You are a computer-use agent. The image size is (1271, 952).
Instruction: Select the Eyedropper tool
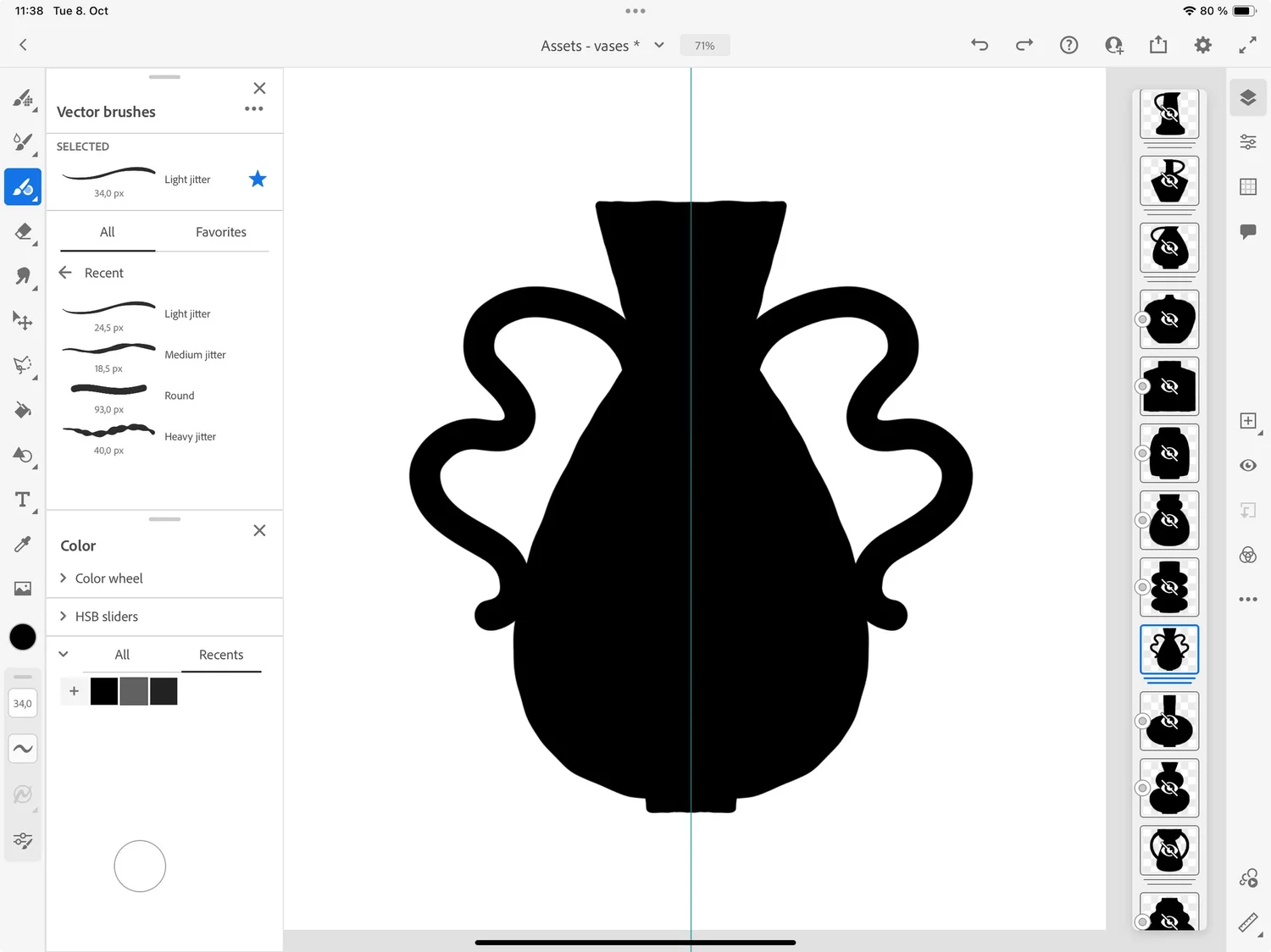23,543
